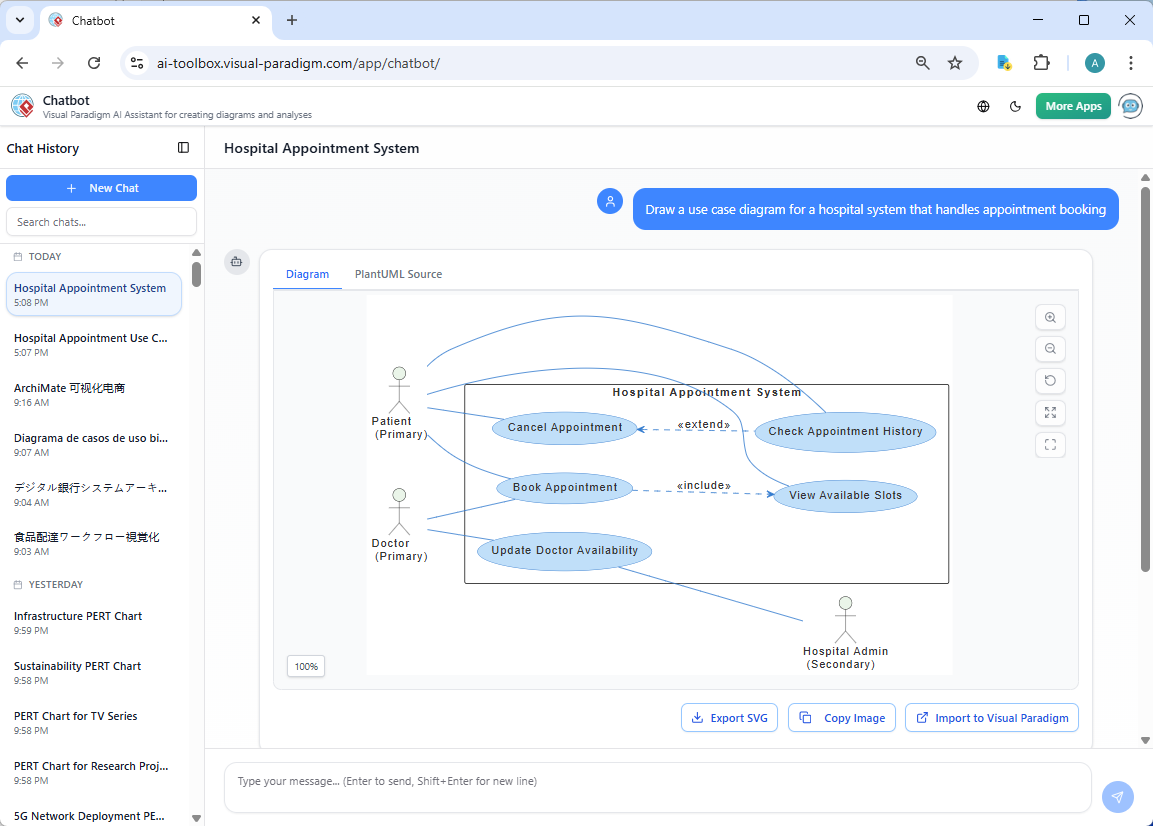Viewport: 1153px width, 826px height.
Task: Open the Chrome browser menu
Action: tap(1131, 62)
